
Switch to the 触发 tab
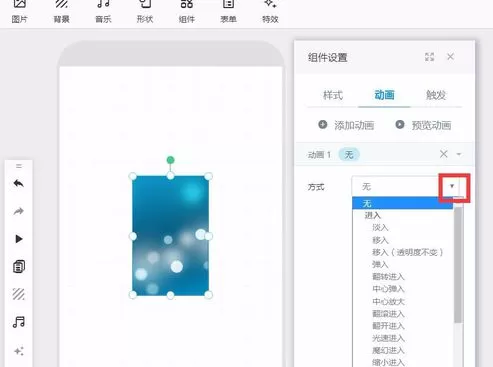point(436,95)
